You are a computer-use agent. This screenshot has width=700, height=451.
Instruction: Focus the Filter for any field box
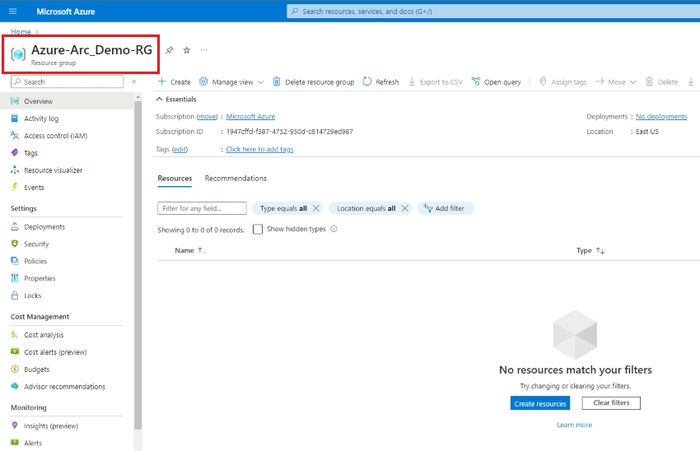click(x=202, y=209)
